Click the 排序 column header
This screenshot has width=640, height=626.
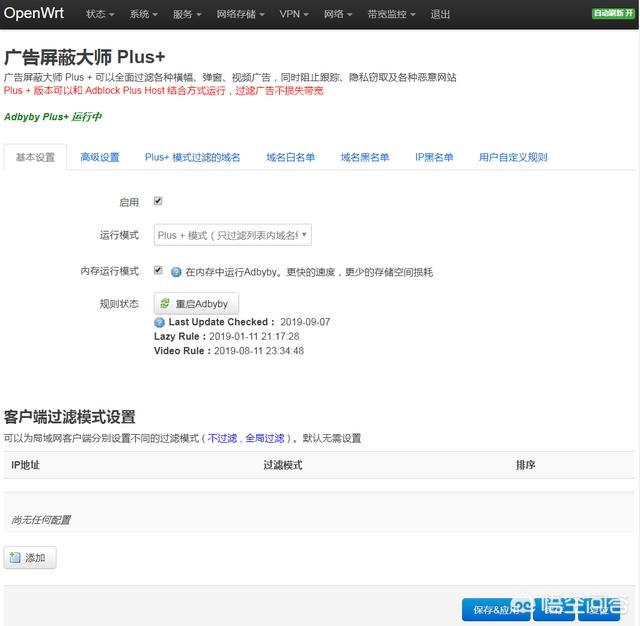click(x=525, y=465)
